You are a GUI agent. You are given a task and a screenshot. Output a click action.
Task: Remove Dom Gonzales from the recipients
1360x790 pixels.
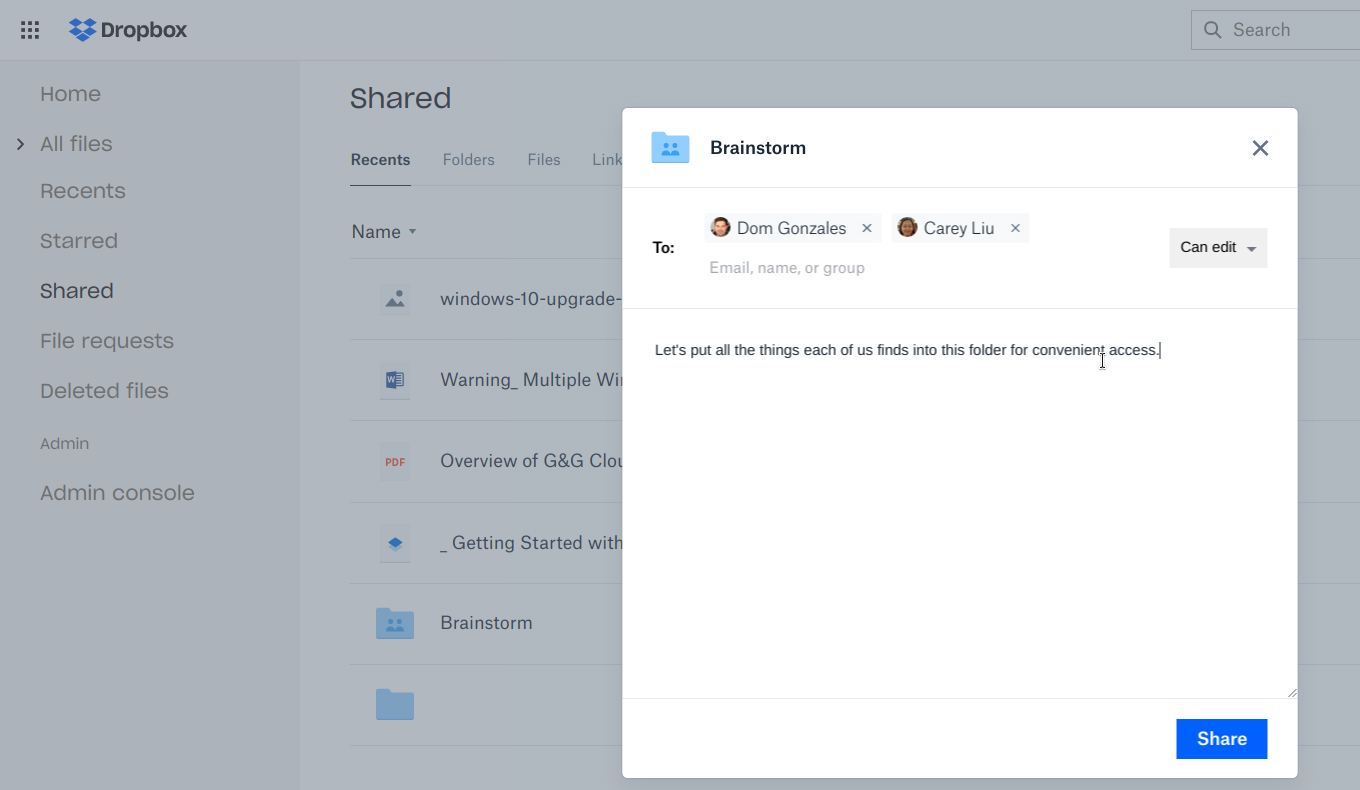866,228
